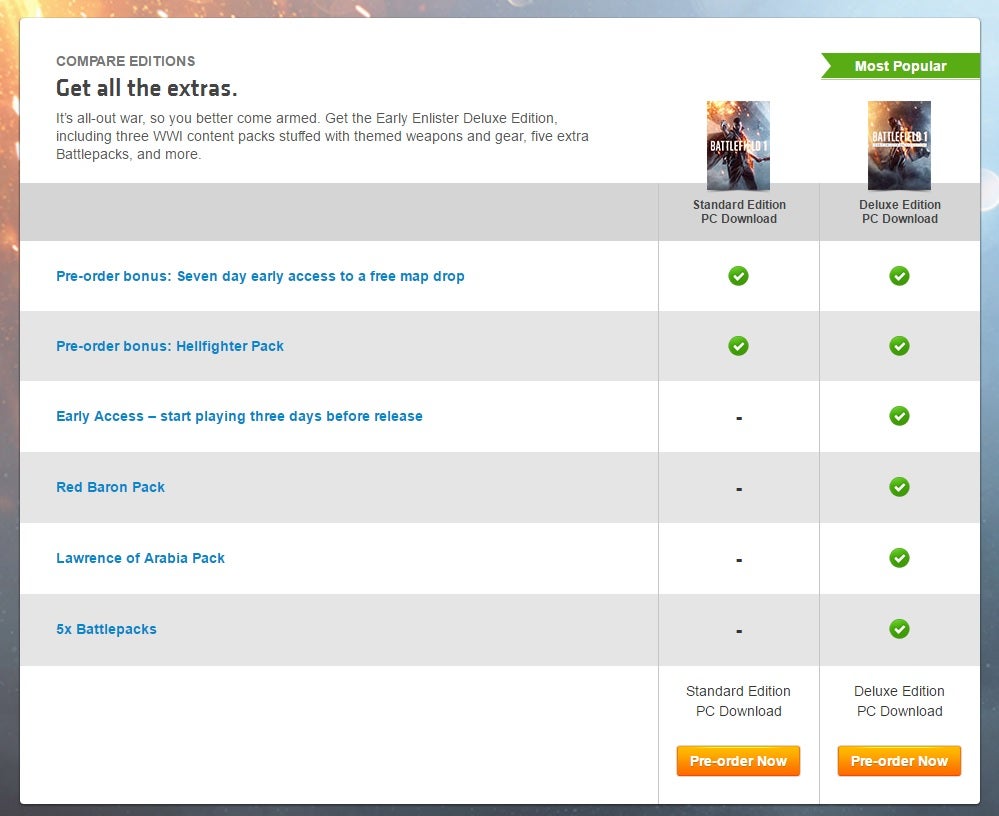Open the 5x Battlepacks link
This screenshot has height=816, width=999.
tap(106, 629)
